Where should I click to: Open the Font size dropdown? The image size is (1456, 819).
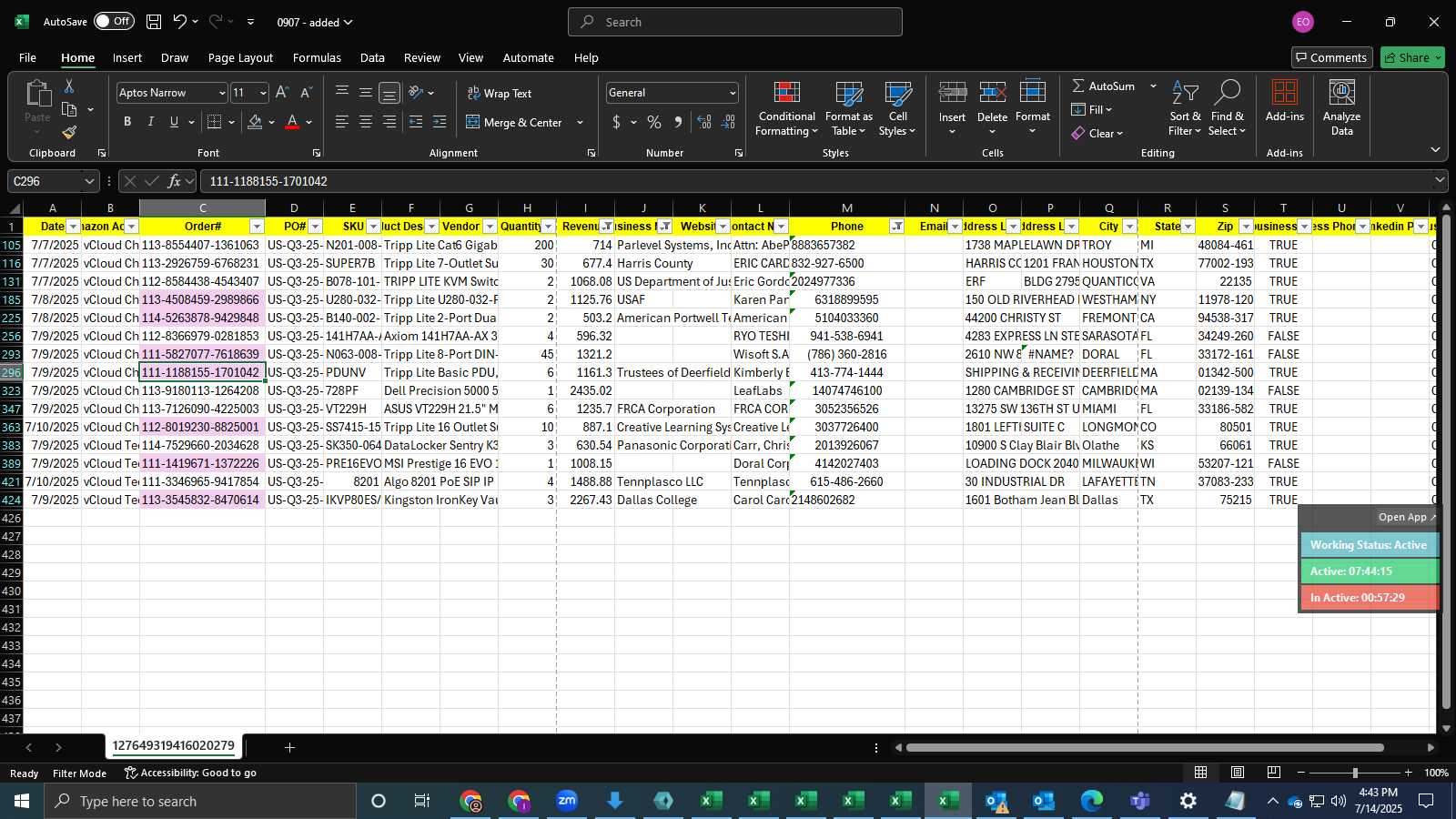[263, 93]
